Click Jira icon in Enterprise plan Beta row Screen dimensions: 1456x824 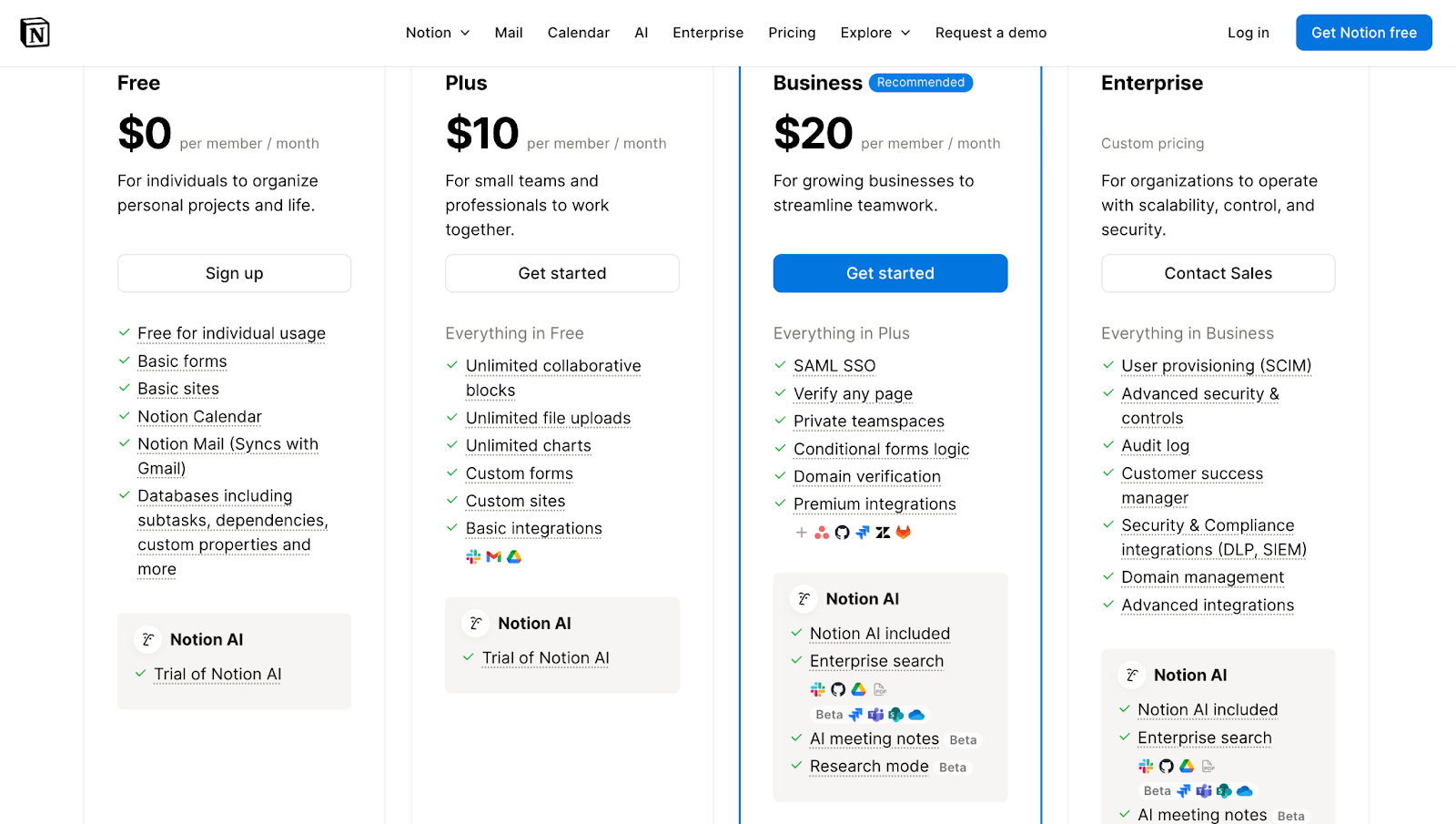click(1184, 791)
